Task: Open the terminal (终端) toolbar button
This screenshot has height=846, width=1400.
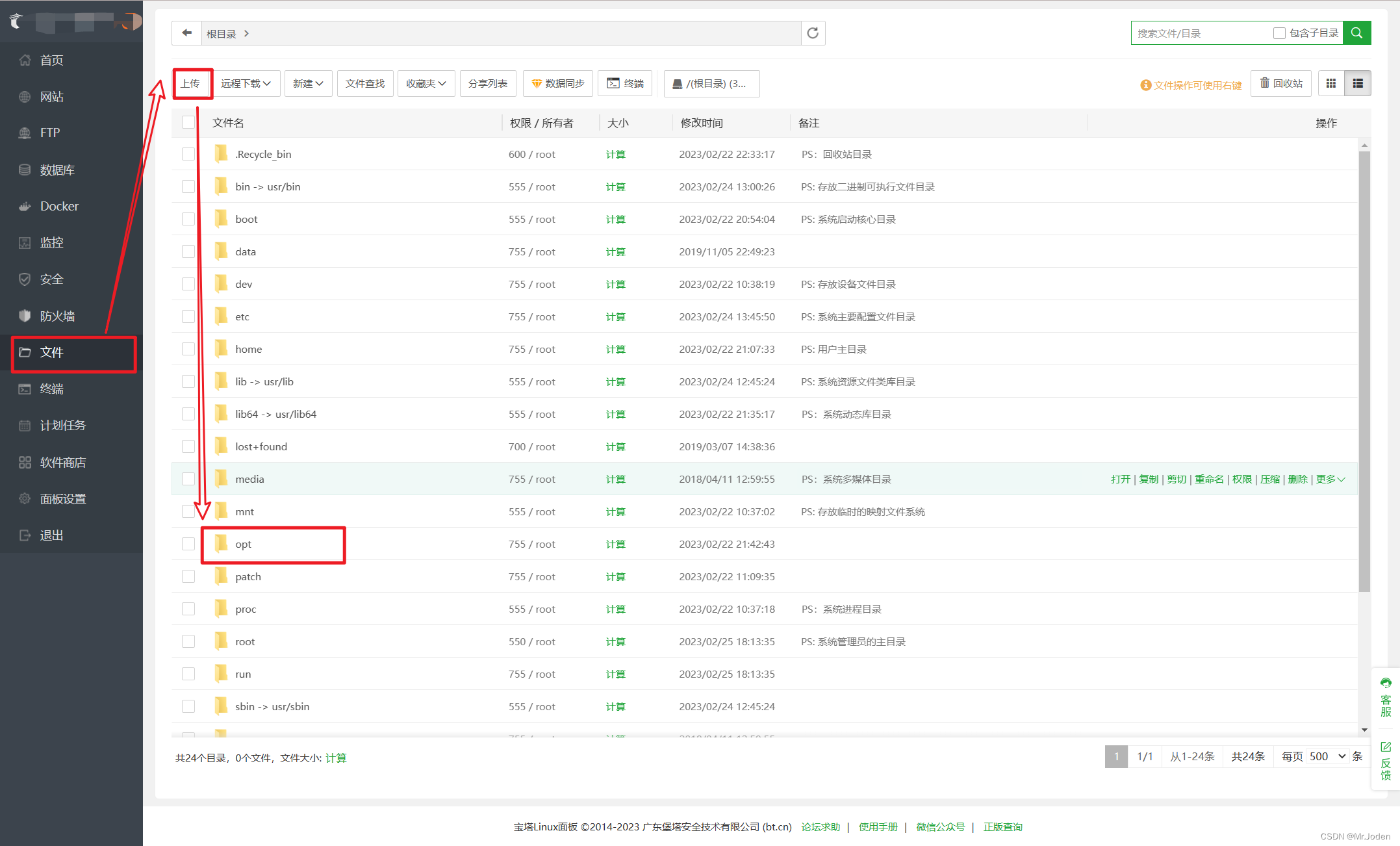Action: [x=625, y=83]
